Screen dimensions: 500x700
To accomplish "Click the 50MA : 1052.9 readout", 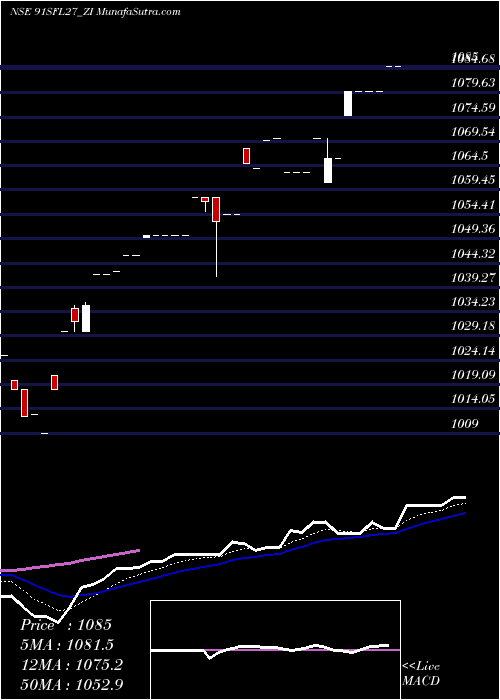I will [x=71, y=684].
